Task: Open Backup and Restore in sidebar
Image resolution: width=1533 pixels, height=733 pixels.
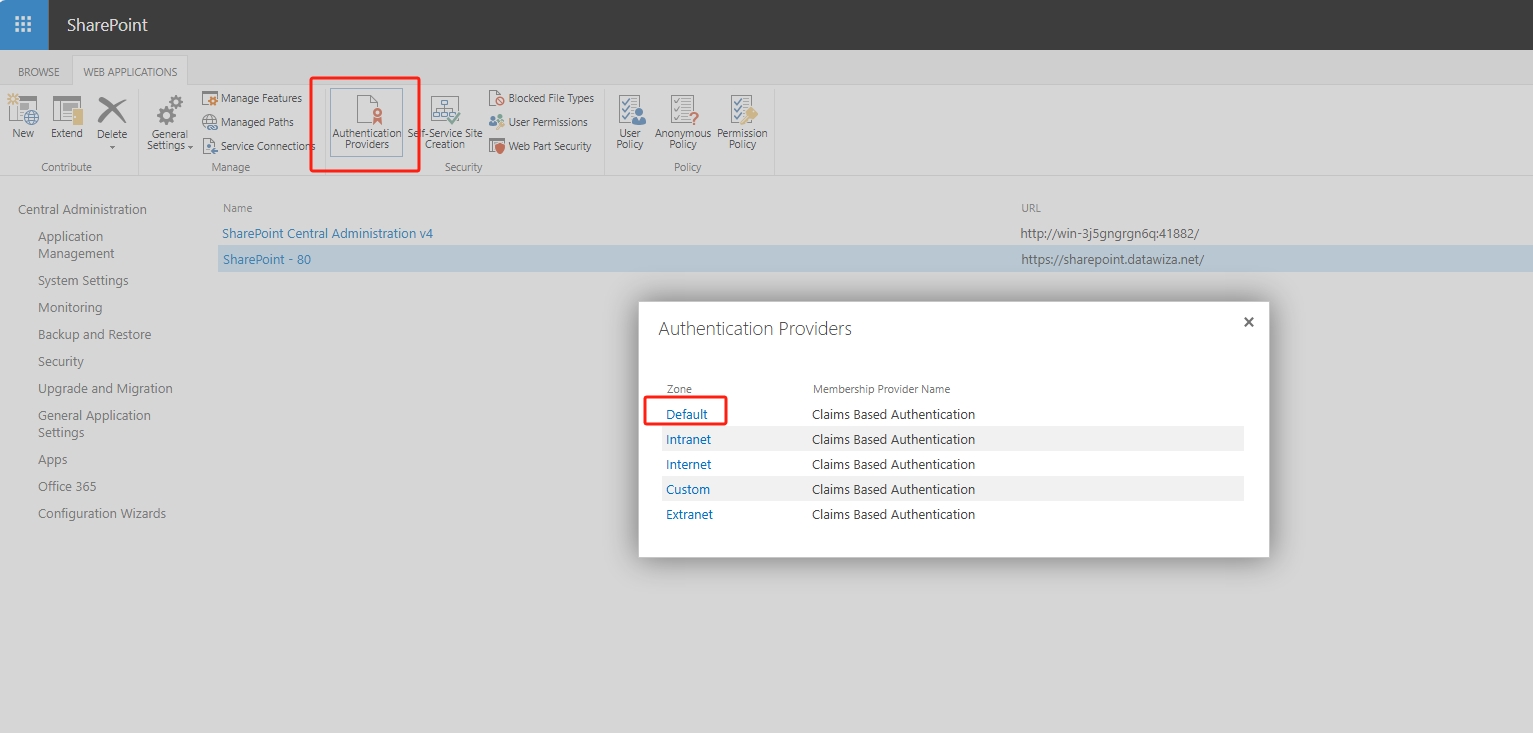Action: point(95,335)
